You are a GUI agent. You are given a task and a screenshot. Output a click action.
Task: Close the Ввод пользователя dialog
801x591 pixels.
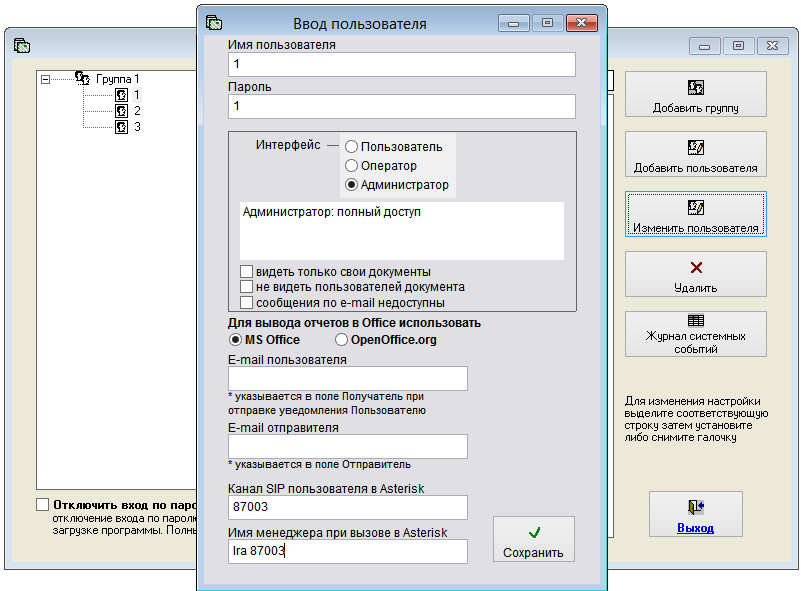pos(581,23)
